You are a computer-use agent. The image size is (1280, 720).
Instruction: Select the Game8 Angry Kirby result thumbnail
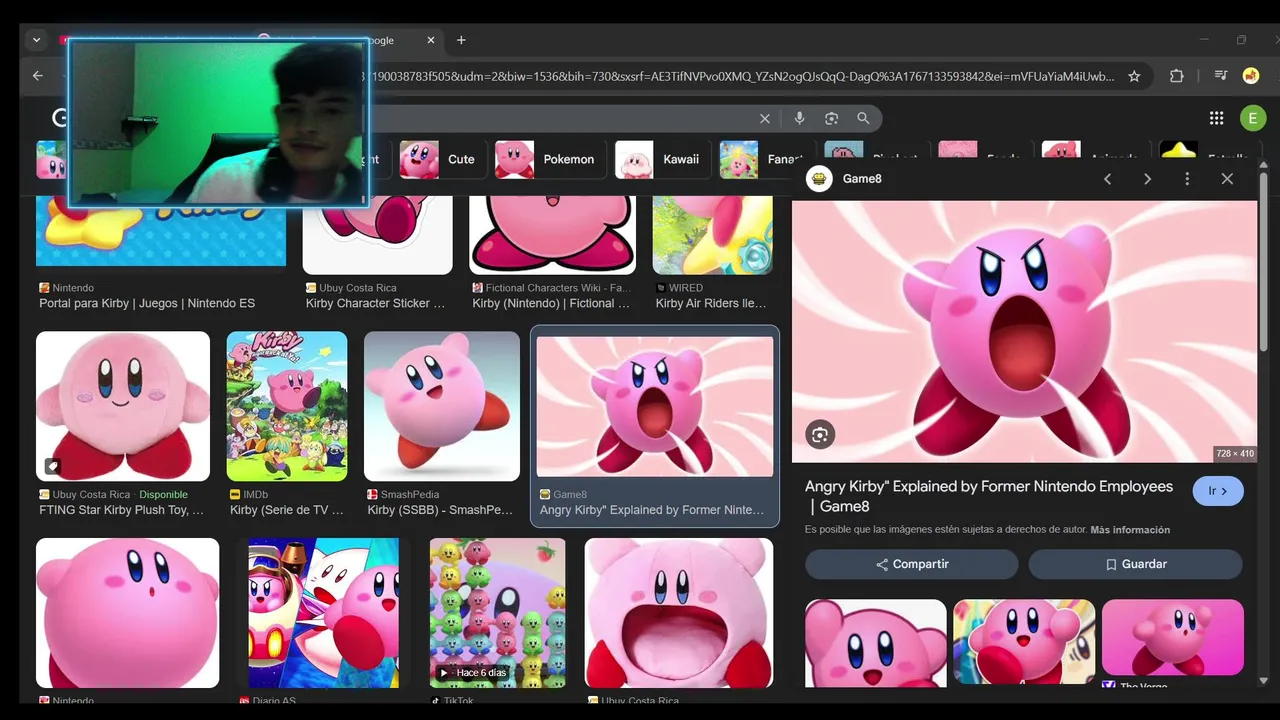(655, 406)
